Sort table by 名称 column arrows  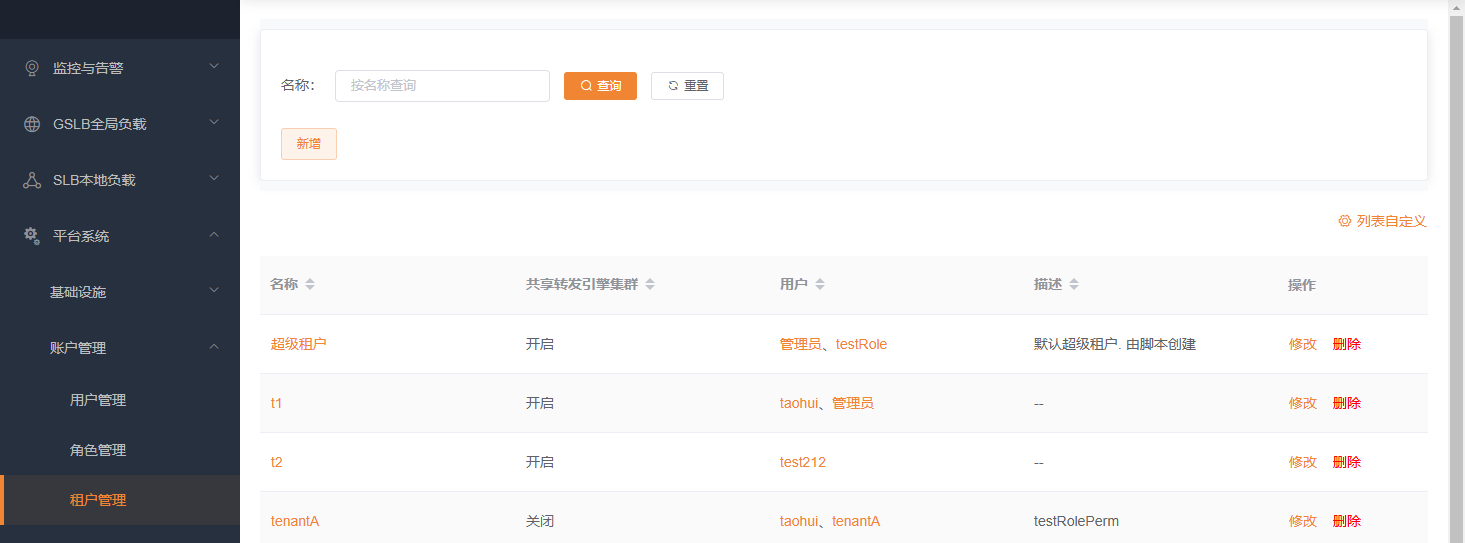point(310,285)
